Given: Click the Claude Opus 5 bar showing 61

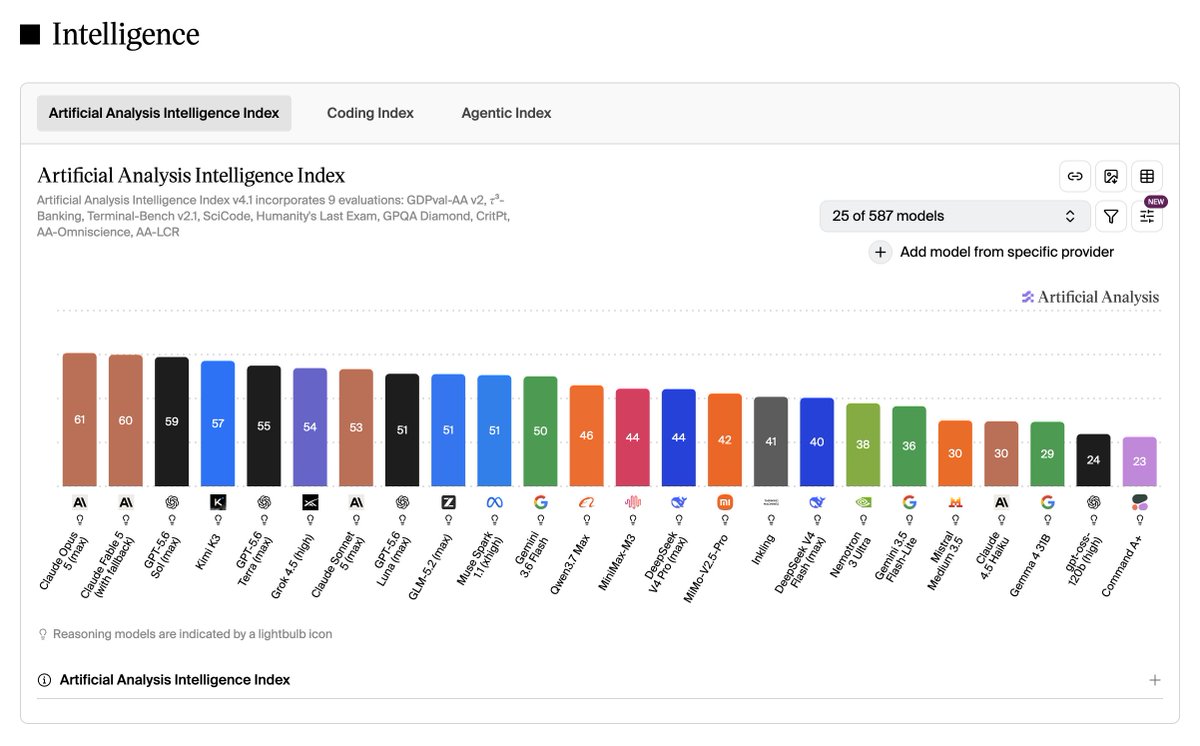Looking at the screenshot, I should pos(80,420).
